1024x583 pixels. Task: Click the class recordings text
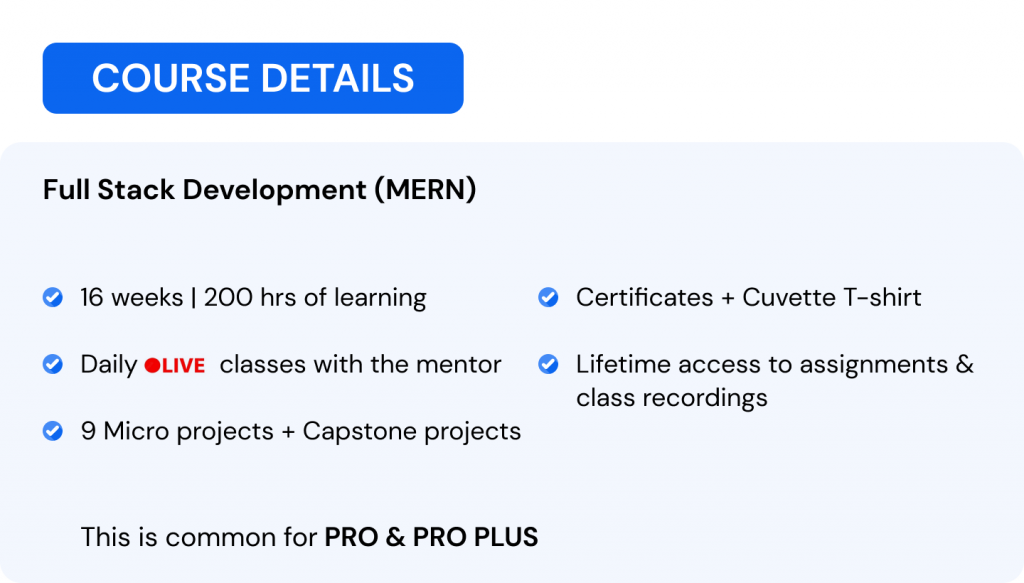pos(671,398)
